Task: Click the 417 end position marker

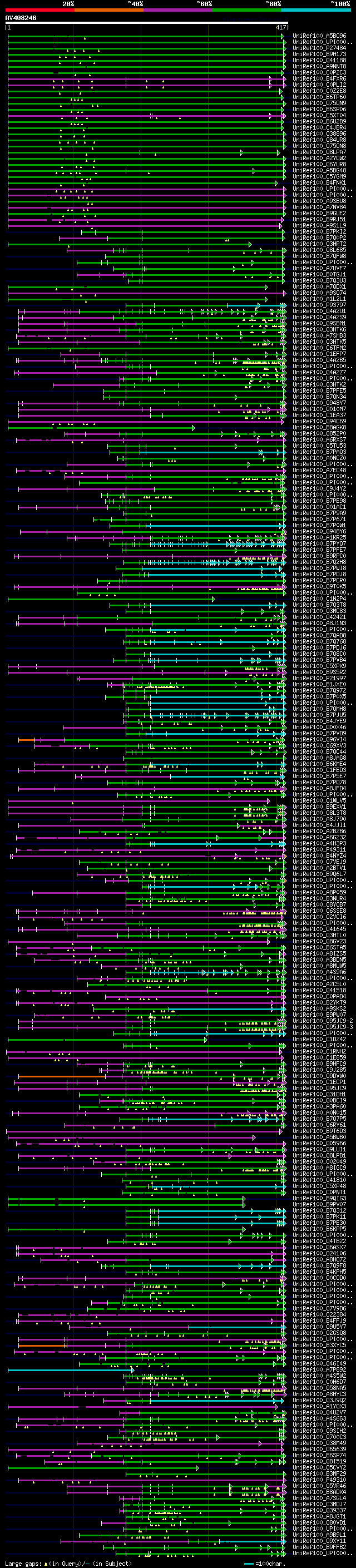Action: (281, 27)
